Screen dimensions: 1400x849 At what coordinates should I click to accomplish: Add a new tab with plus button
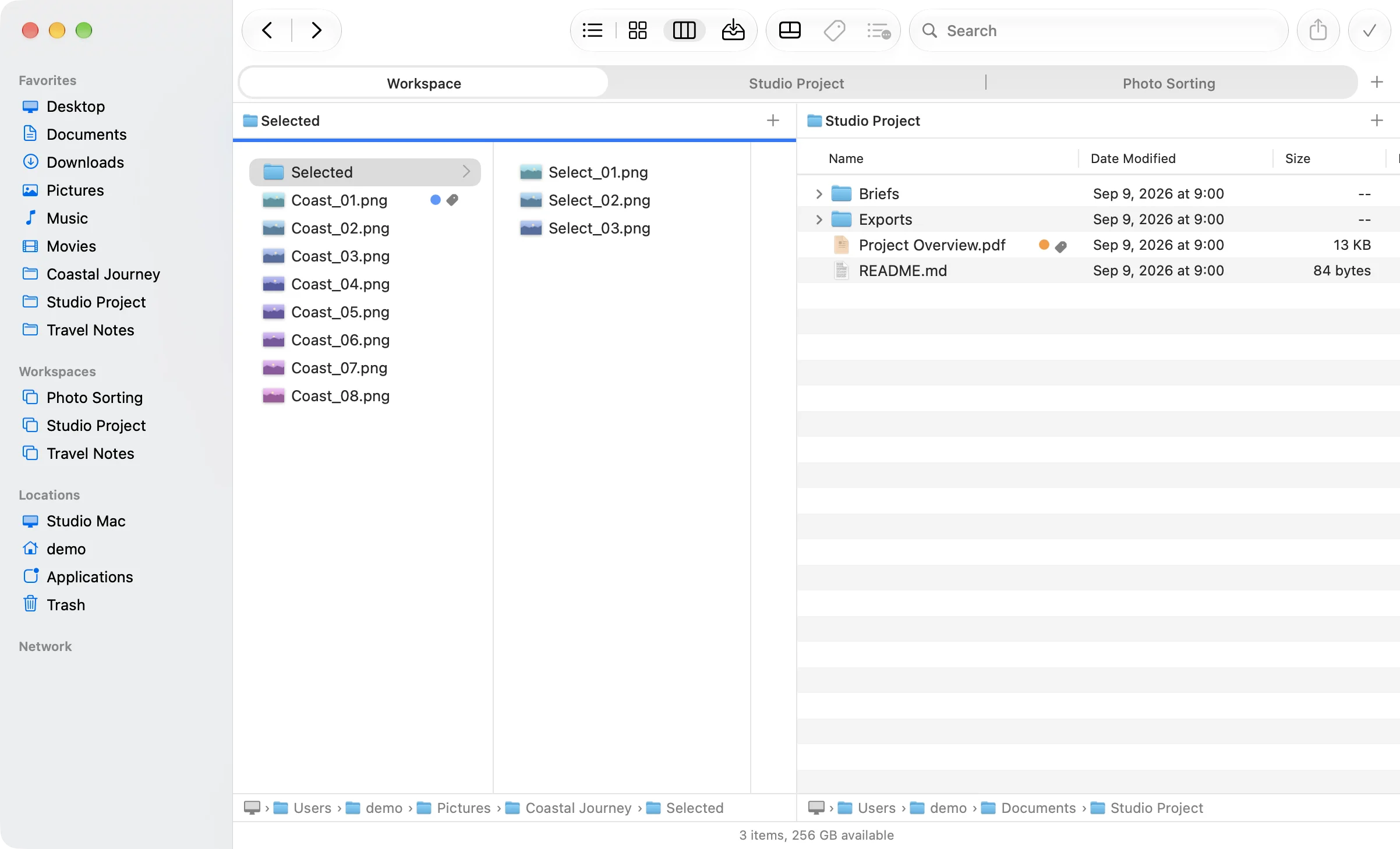coord(1377,82)
